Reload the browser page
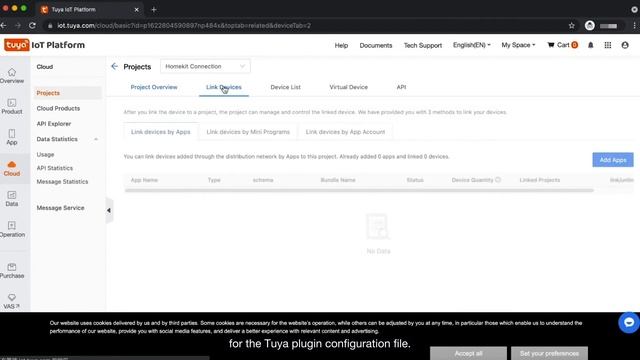This screenshot has height=360, width=640. click(x=32, y=25)
